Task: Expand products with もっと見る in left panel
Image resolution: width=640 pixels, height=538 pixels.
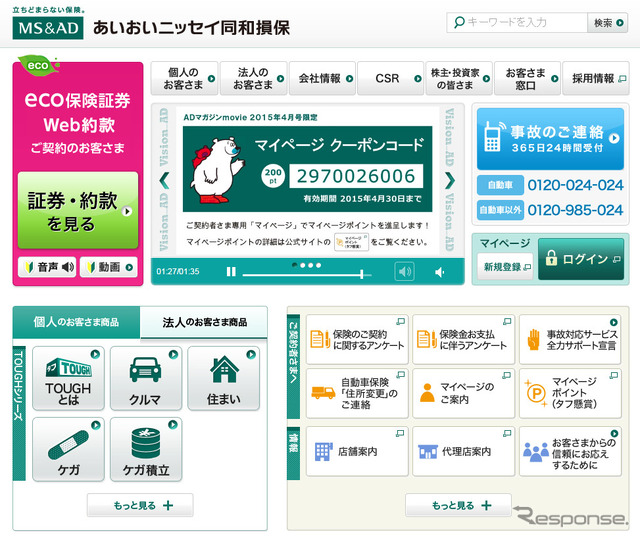Action: tap(140, 505)
